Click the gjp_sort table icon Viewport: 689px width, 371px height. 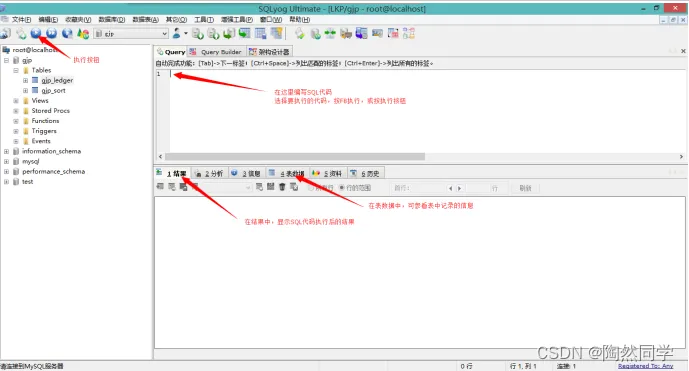tap(35, 90)
